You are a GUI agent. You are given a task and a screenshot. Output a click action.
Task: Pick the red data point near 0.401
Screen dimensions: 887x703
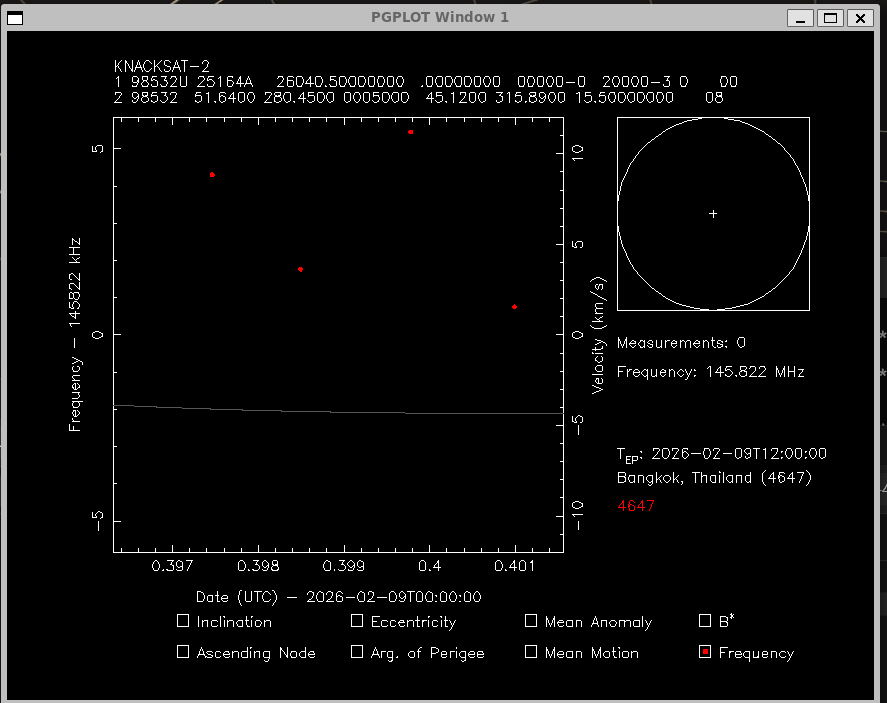point(514,307)
